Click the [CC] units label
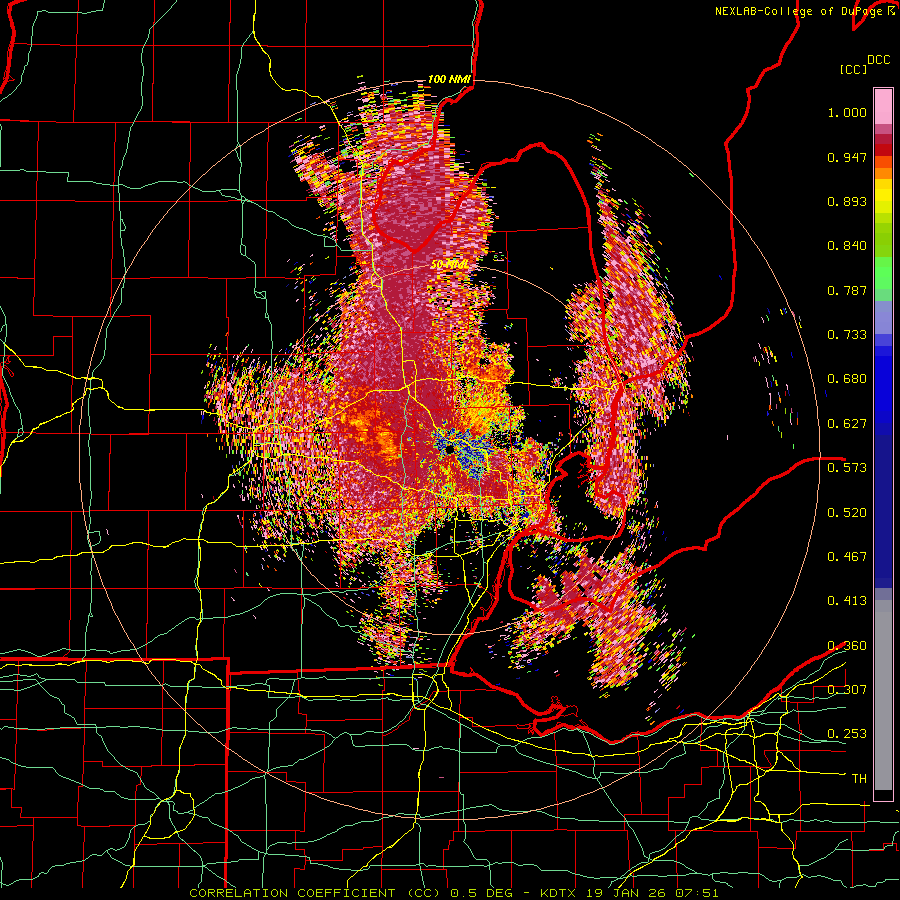 coord(853,69)
